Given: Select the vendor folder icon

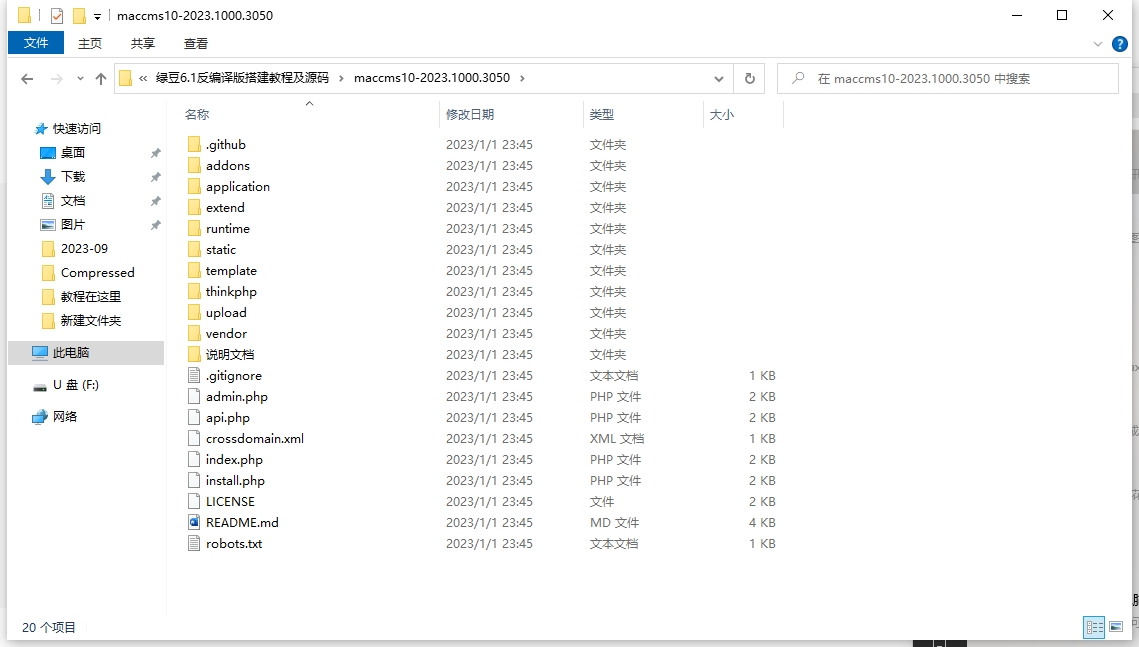Looking at the screenshot, I should 194,333.
